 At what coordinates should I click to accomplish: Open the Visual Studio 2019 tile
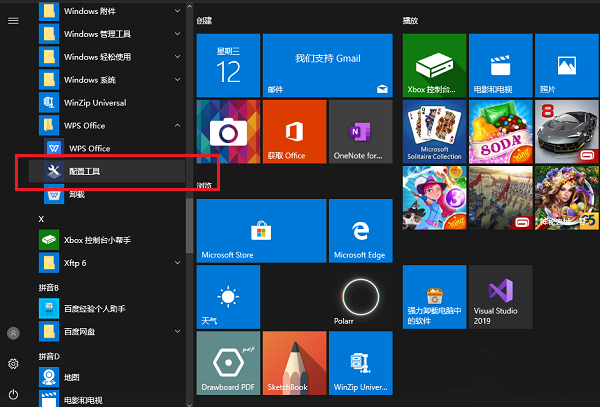click(500, 297)
